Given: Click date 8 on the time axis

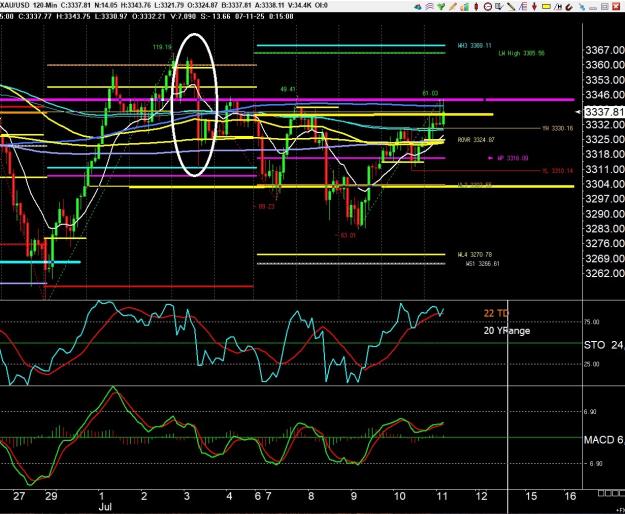Looking at the screenshot, I should tap(311, 496).
